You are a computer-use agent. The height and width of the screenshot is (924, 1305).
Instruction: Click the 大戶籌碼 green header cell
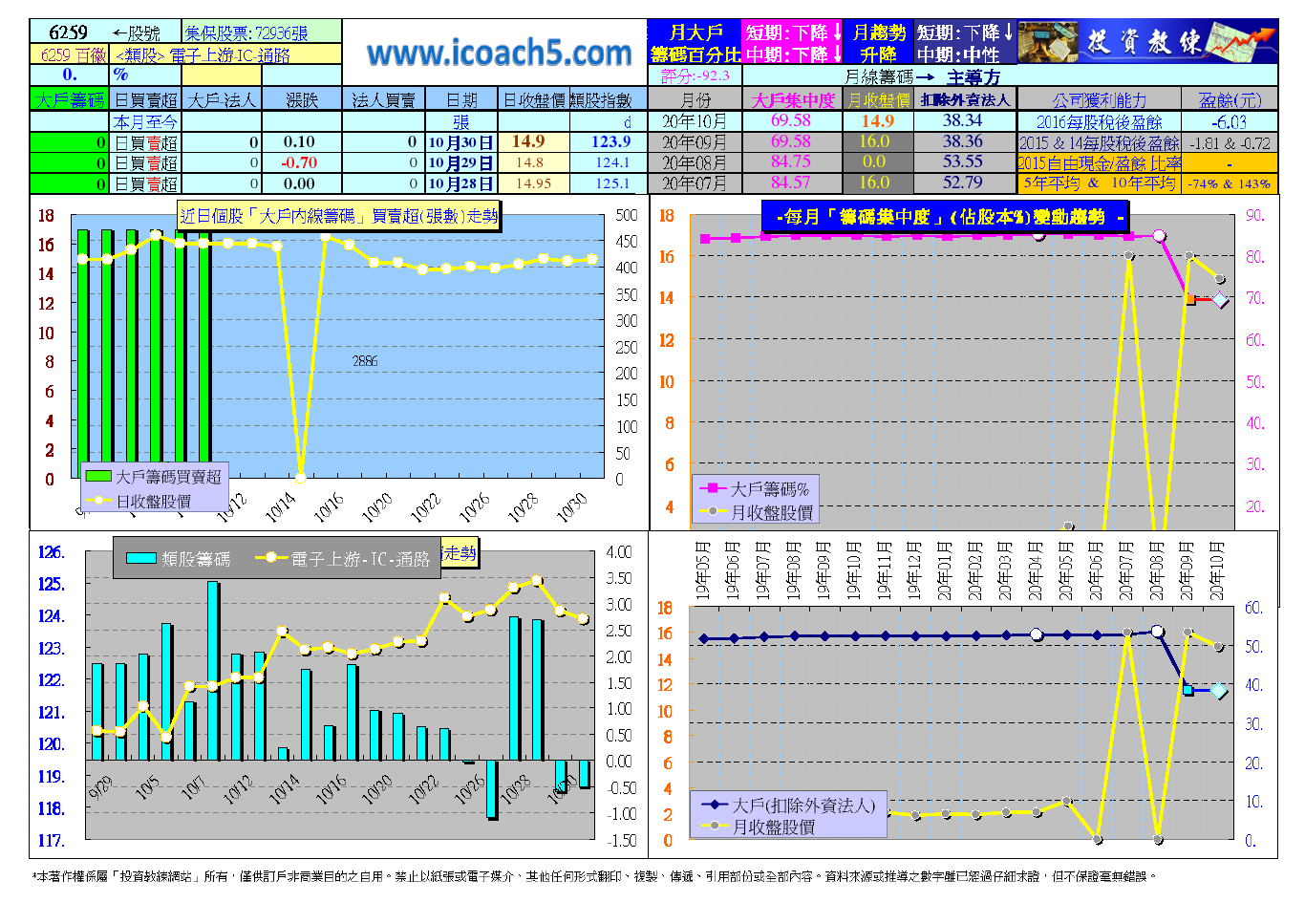click(x=70, y=99)
